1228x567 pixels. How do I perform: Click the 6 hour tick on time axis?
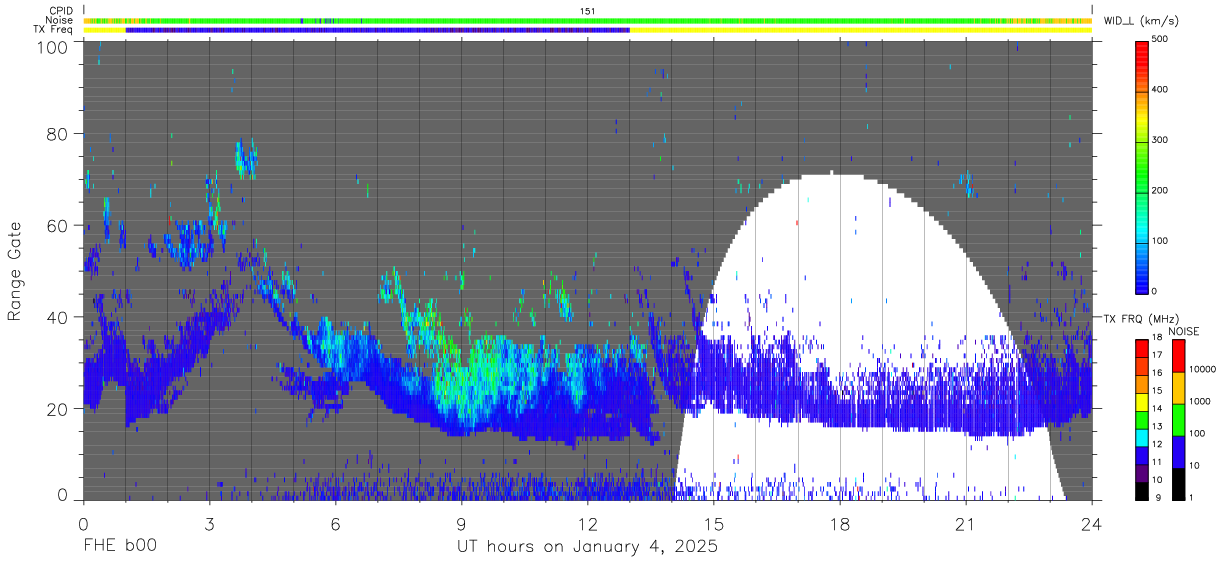(335, 523)
